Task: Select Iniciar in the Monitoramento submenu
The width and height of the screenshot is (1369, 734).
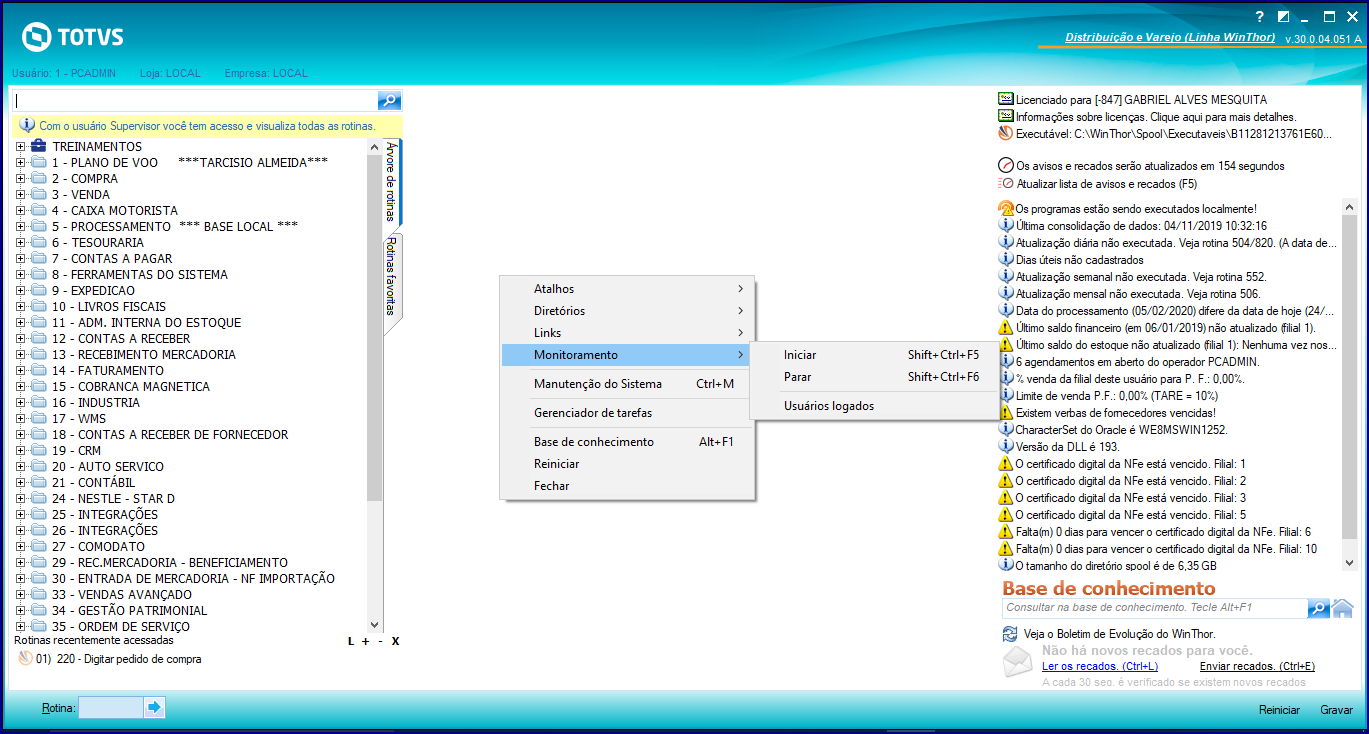Action: tap(875, 355)
